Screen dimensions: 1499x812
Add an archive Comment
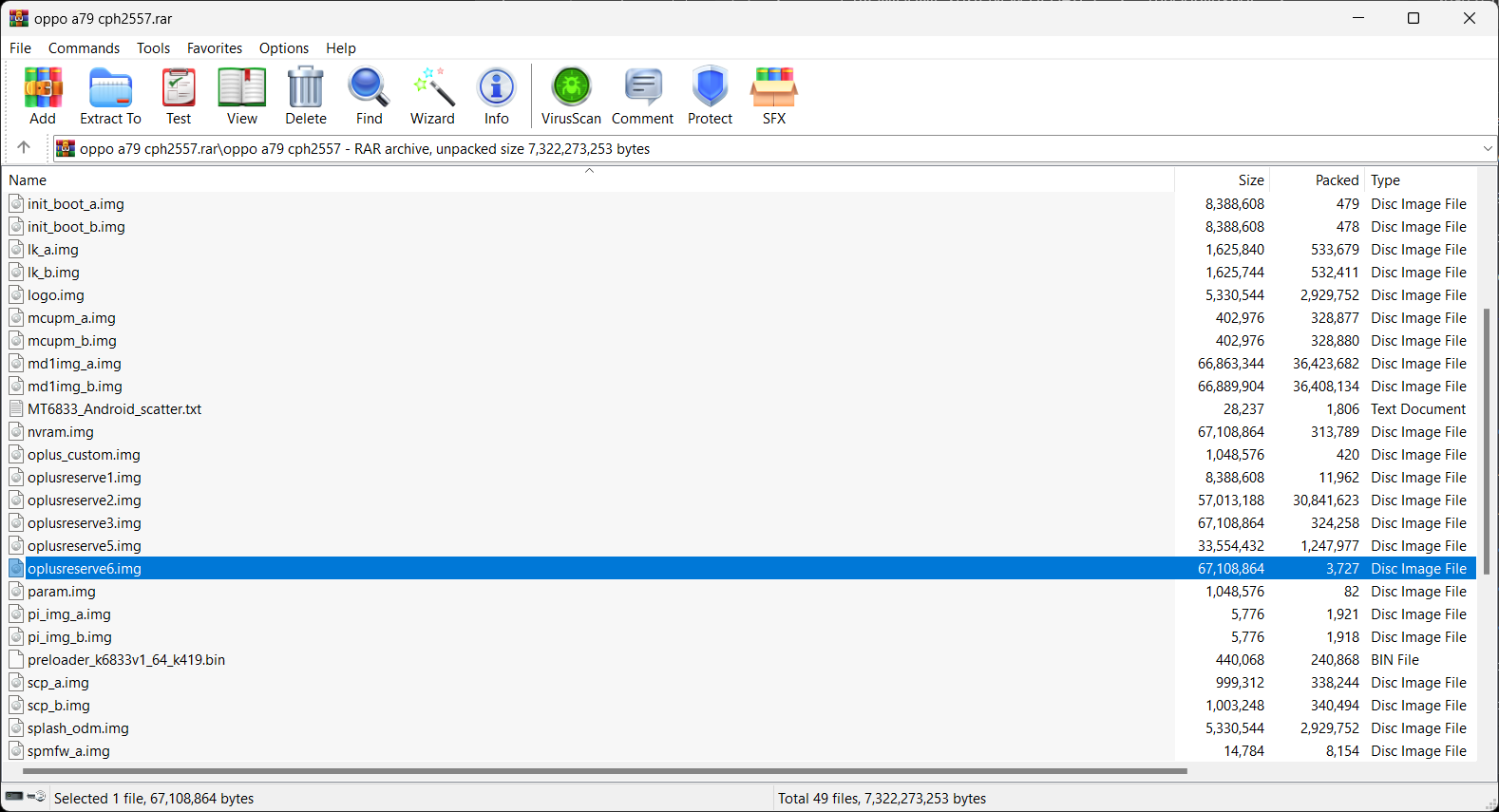(643, 96)
